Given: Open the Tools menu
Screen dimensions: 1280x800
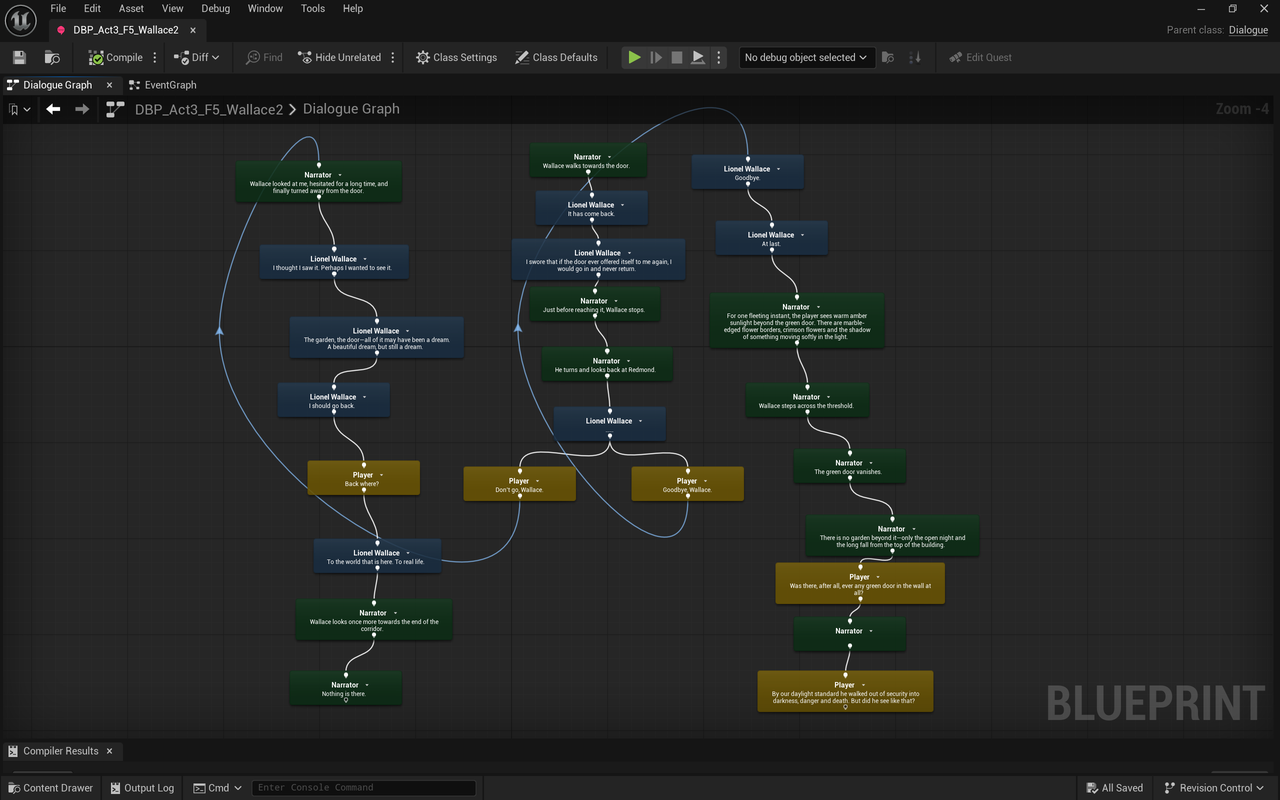Looking at the screenshot, I should click(x=313, y=8).
